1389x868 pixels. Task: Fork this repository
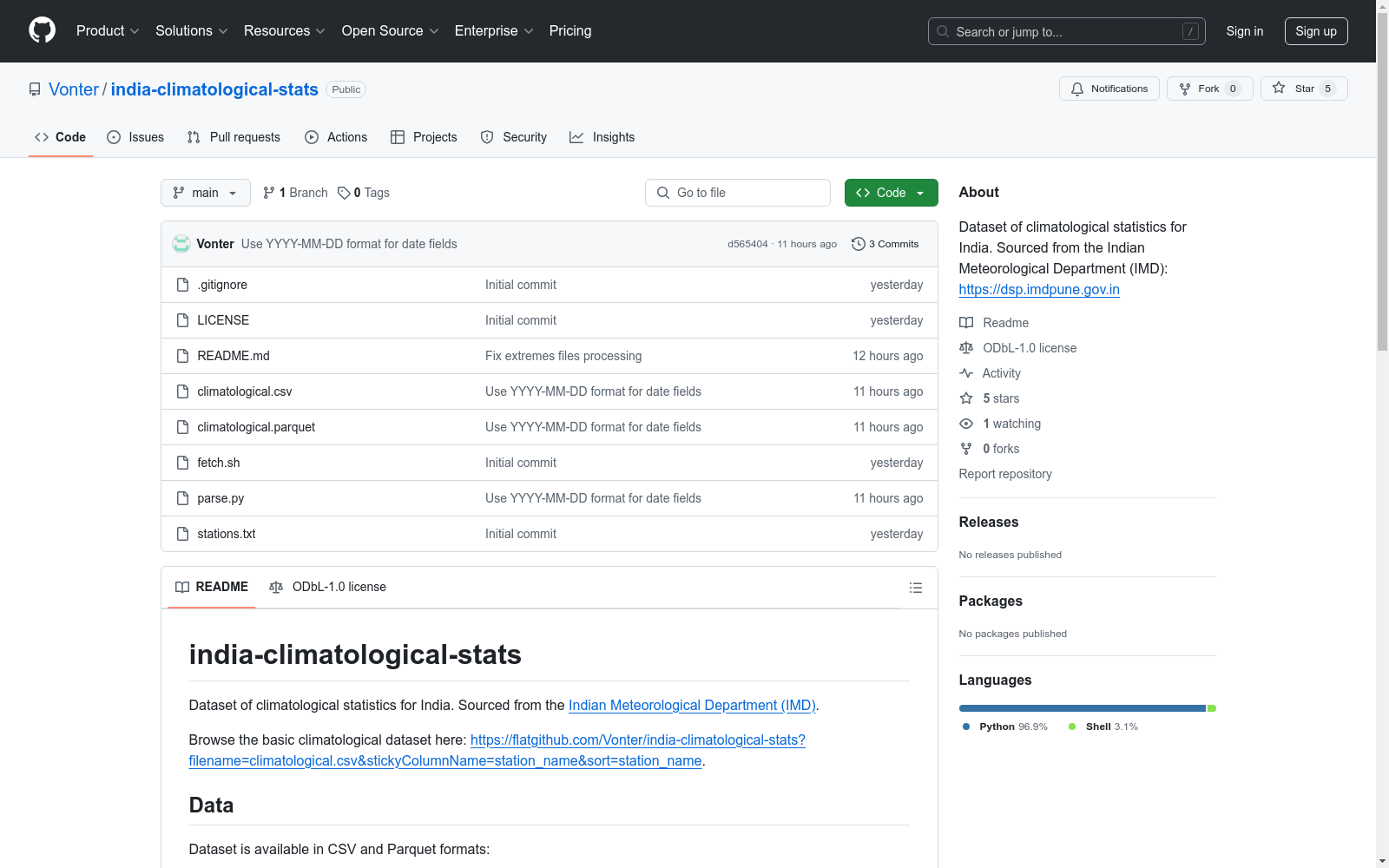[1209, 89]
